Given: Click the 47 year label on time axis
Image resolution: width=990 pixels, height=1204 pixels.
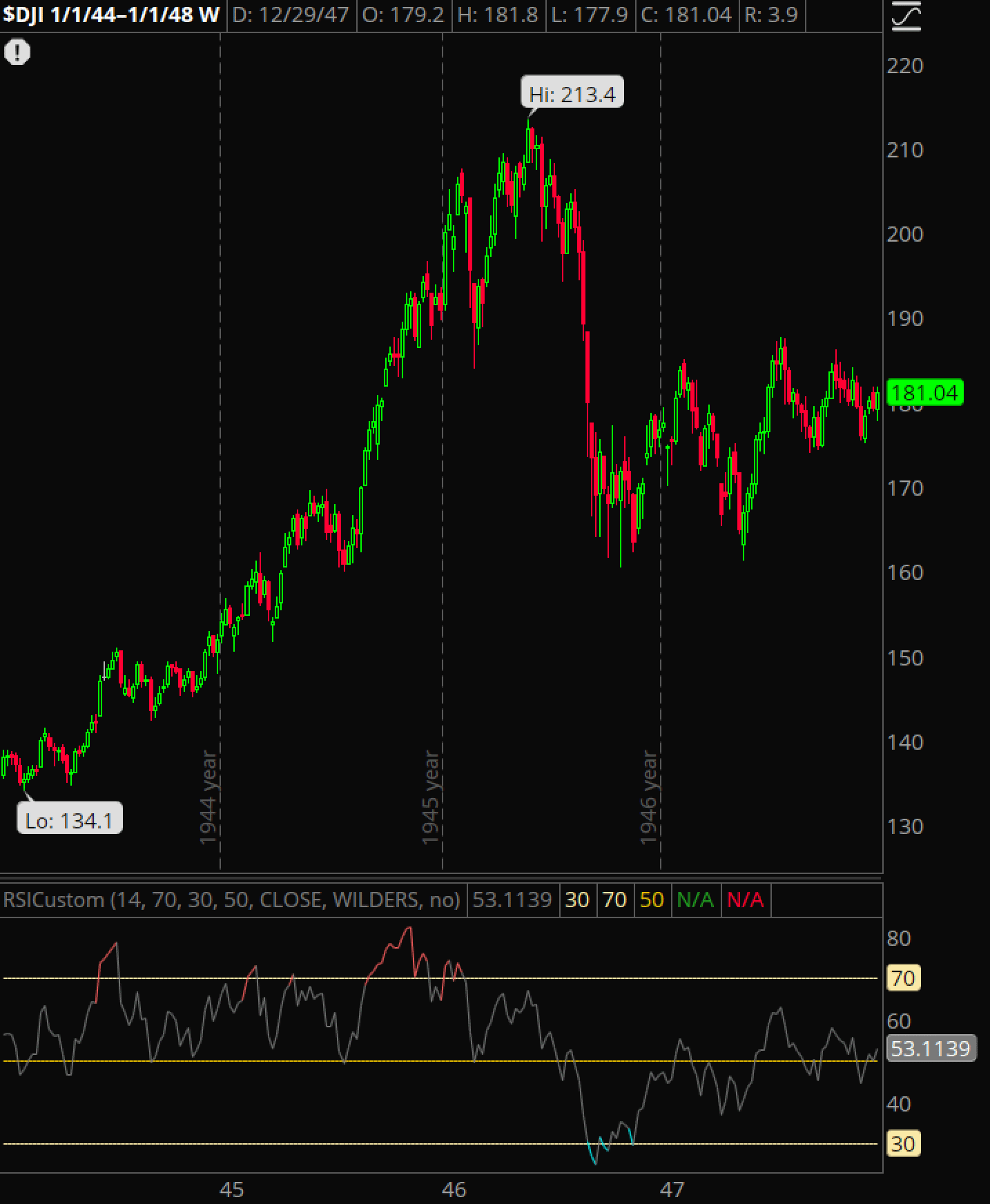Looking at the screenshot, I should [x=672, y=1190].
